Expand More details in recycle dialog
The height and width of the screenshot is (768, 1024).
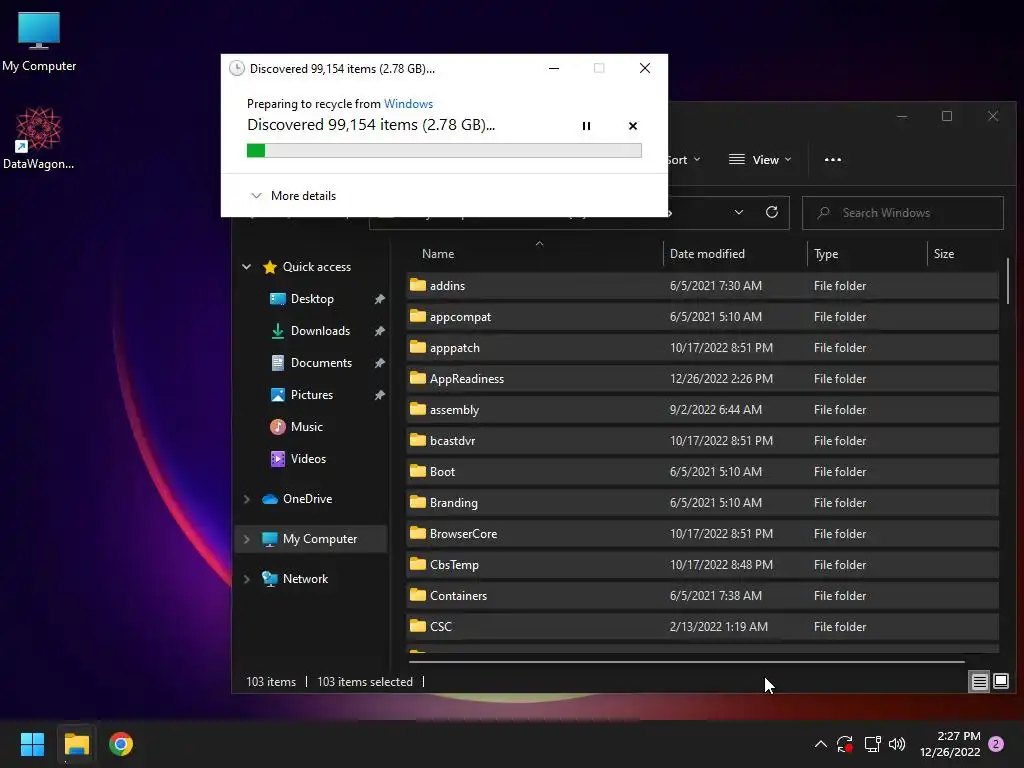pos(293,196)
